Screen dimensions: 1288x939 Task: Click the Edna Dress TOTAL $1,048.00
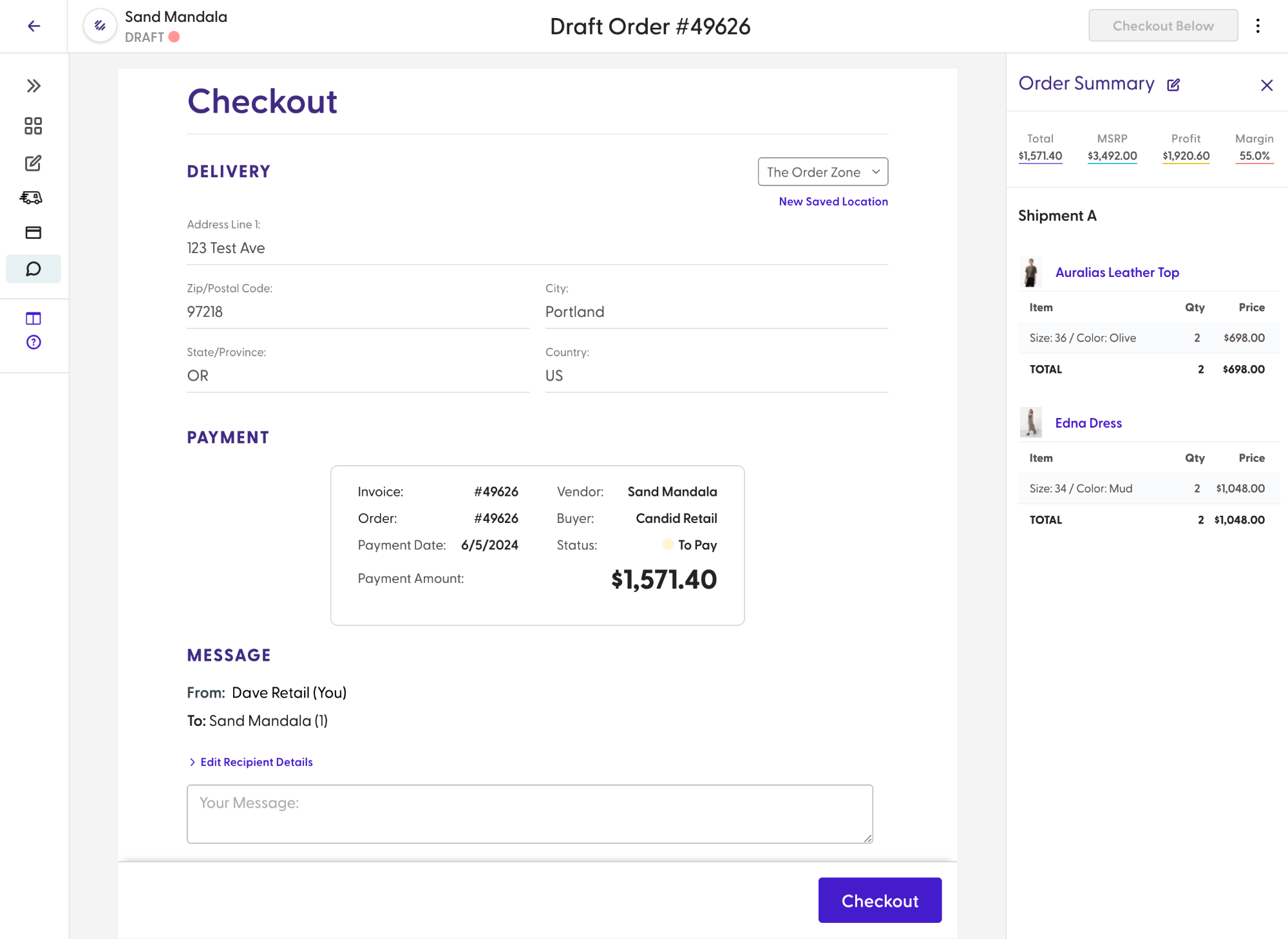(x=1240, y=520)
